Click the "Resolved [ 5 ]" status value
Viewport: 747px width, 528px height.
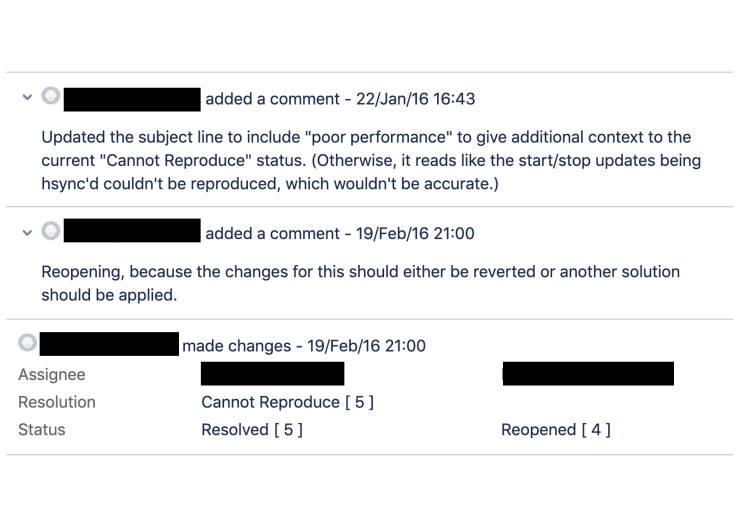(252, 430)
